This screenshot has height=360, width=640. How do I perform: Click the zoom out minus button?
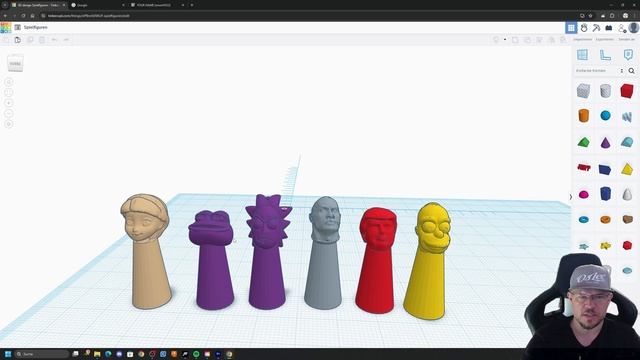(x=9, y=113)
